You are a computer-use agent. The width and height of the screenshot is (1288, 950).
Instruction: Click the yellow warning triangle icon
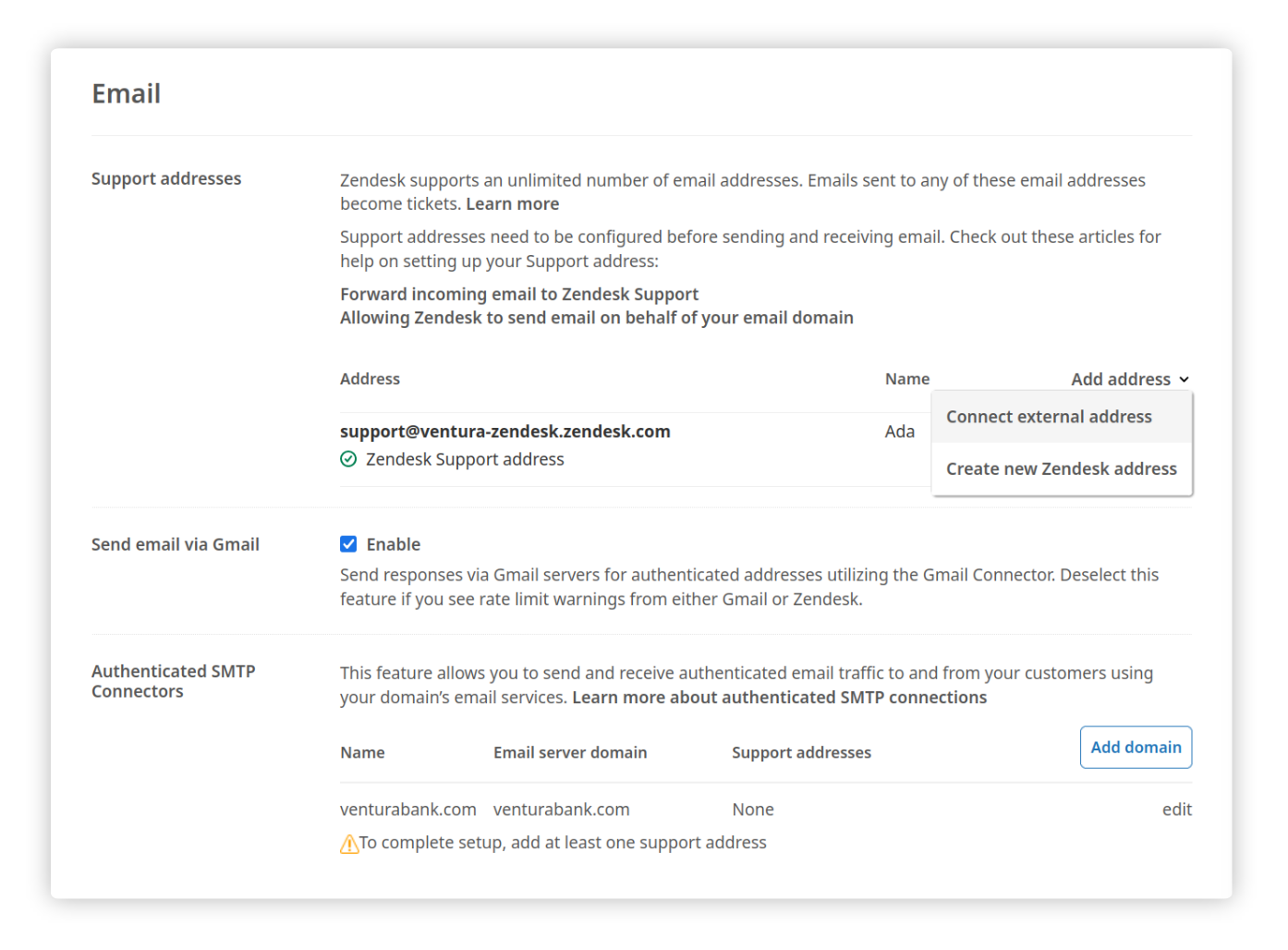coord(349,844)
